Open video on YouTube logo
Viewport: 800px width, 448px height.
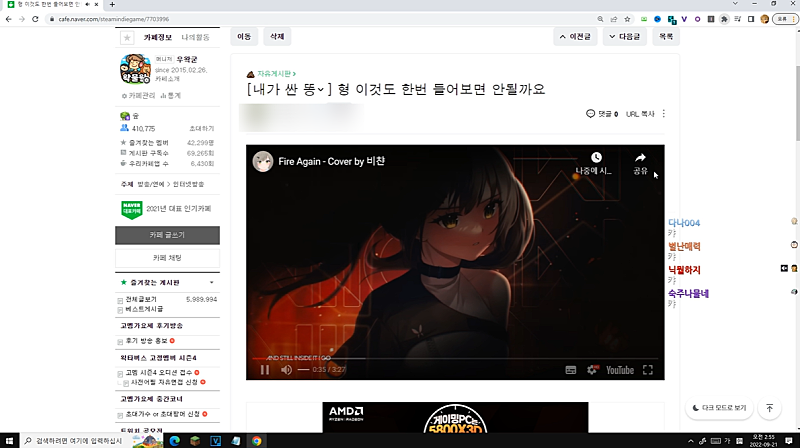pyautogui.click(x=620, y=370)
